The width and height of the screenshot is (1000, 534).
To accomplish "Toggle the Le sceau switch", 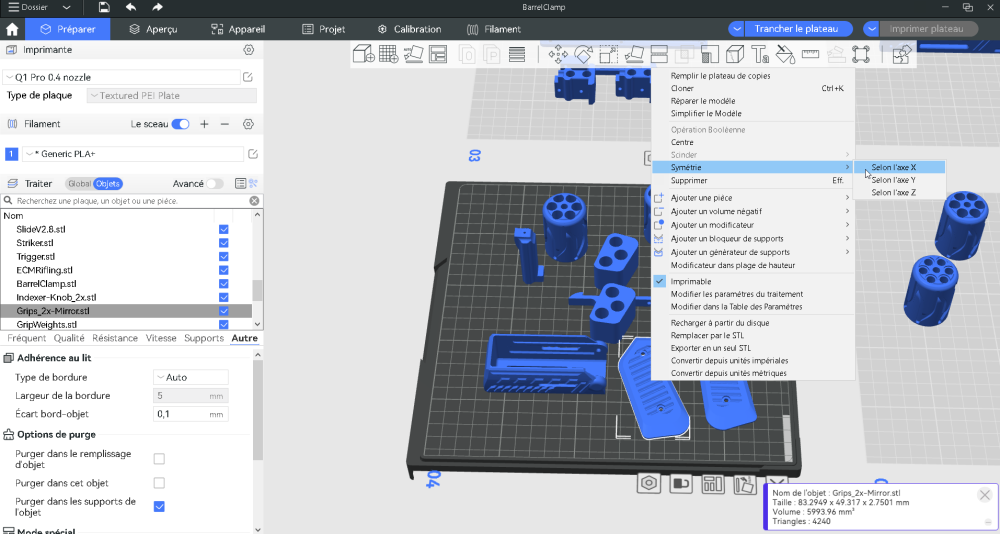I will coord(180,124).
